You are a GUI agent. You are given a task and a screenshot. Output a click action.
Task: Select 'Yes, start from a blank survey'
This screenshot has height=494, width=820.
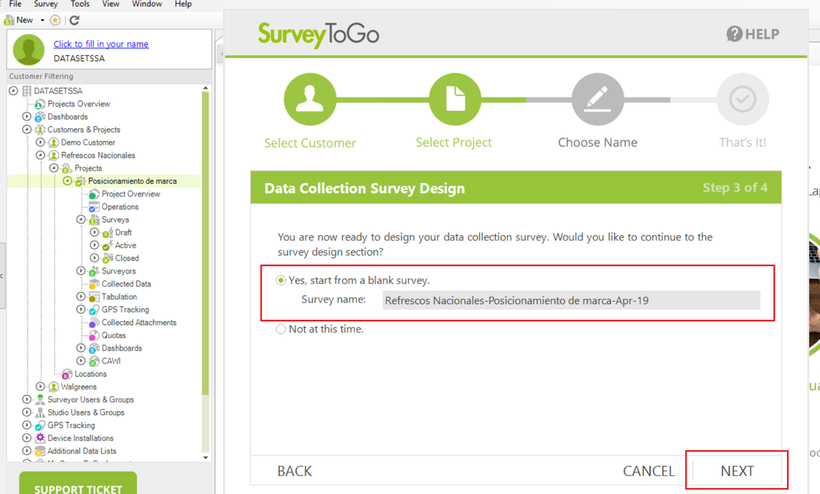click(x=281, y=281)
